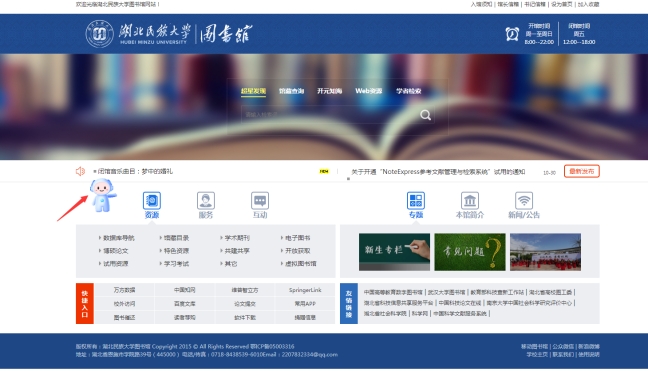Click the 最新发布 button
Image resolution: width=648 pixels, height=387 pixels.
coord(582,171)
